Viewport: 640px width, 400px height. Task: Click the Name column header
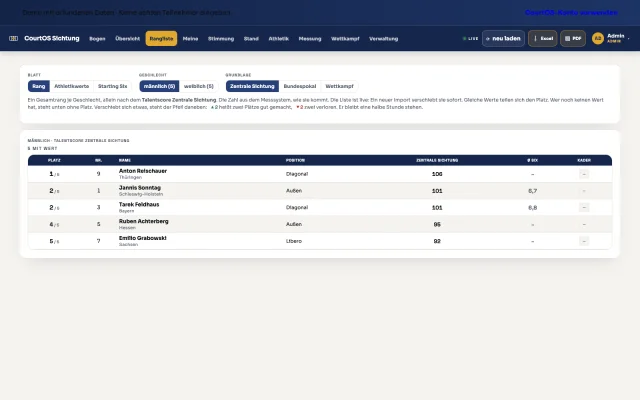click(125, 160)
